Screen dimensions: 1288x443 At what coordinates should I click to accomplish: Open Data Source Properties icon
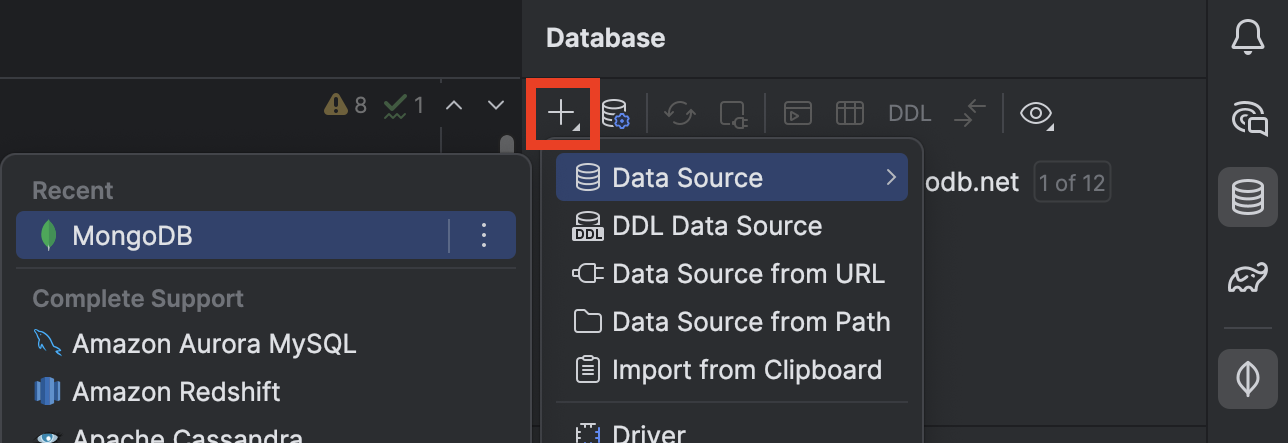click(615, 113)
